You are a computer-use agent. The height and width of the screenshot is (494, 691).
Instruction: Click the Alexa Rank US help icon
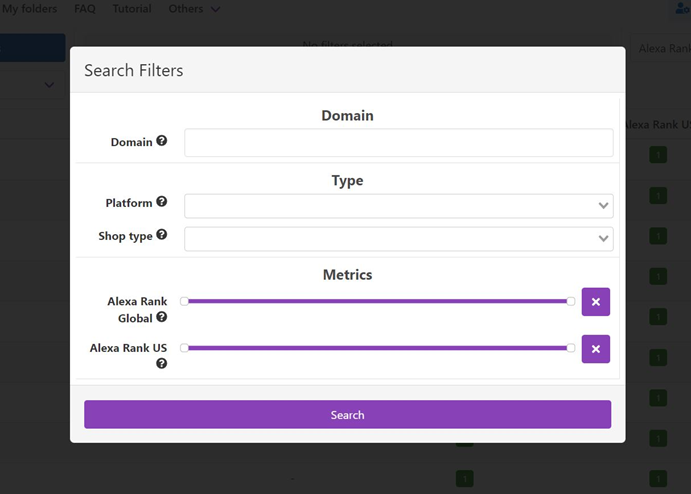[x=162, y=364]
